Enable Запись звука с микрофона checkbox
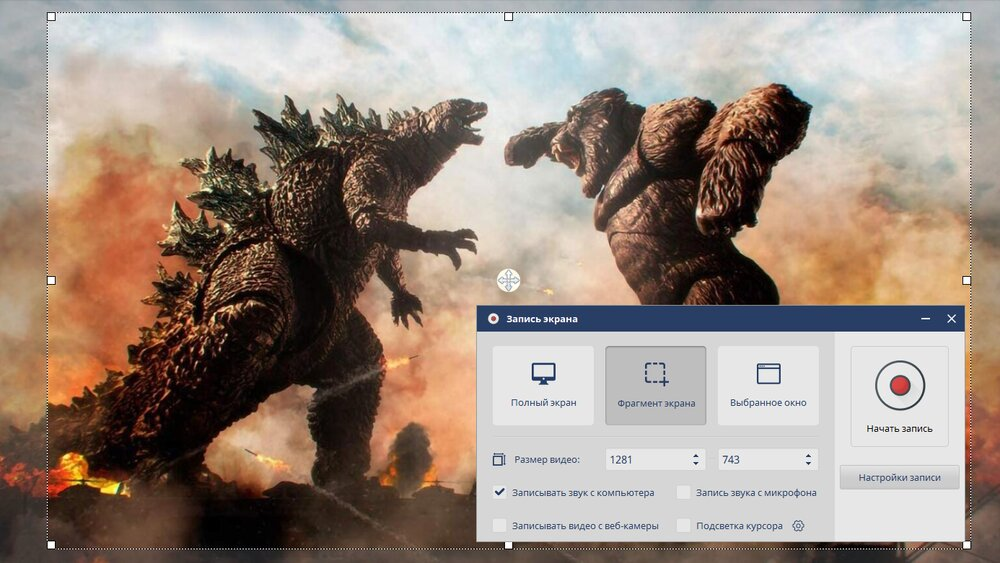This screenshot has width=1000, height=563. (683, 492)
